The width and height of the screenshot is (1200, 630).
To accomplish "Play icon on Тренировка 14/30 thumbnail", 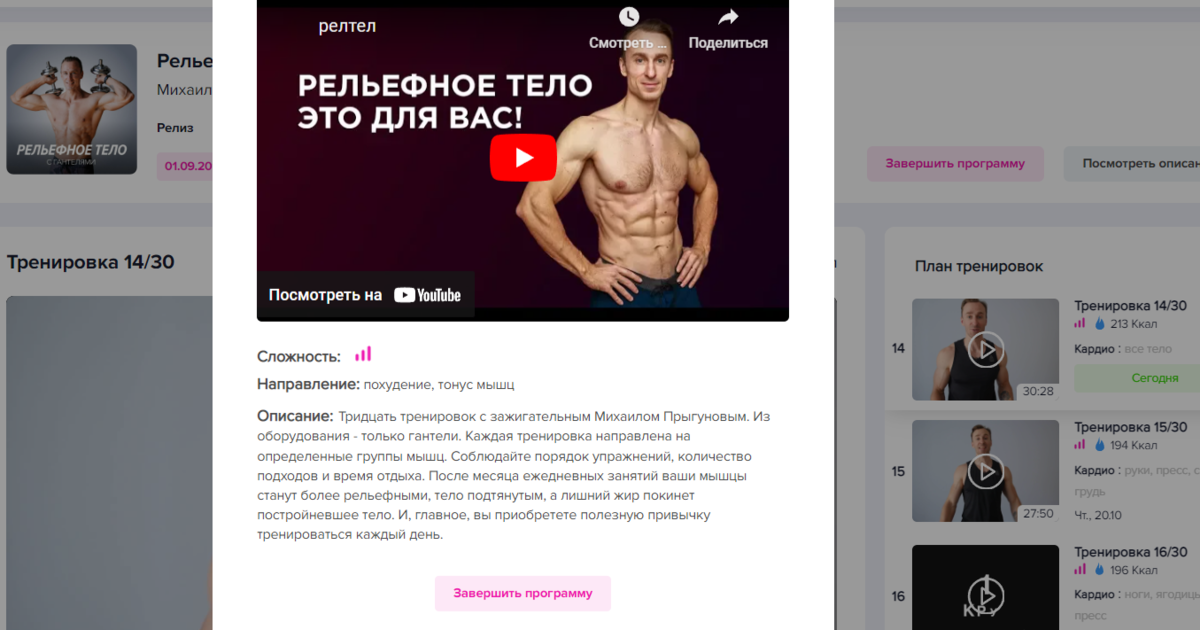I will tap(985, 349).
